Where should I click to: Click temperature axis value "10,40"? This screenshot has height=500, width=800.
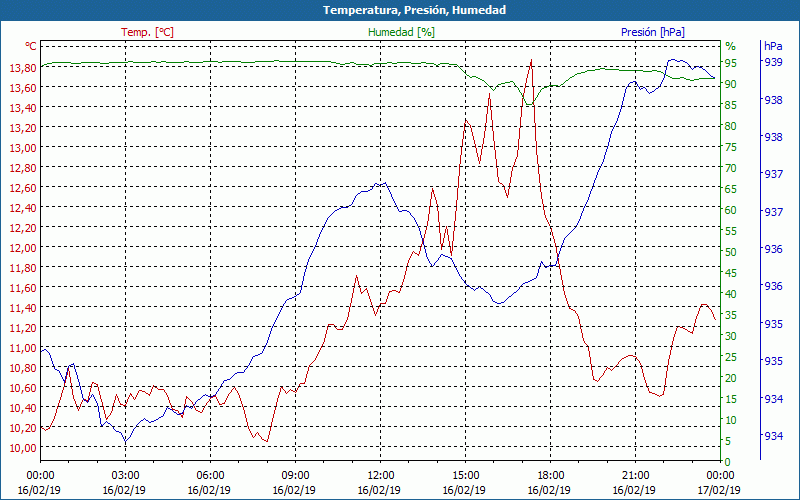click(22, 408)
